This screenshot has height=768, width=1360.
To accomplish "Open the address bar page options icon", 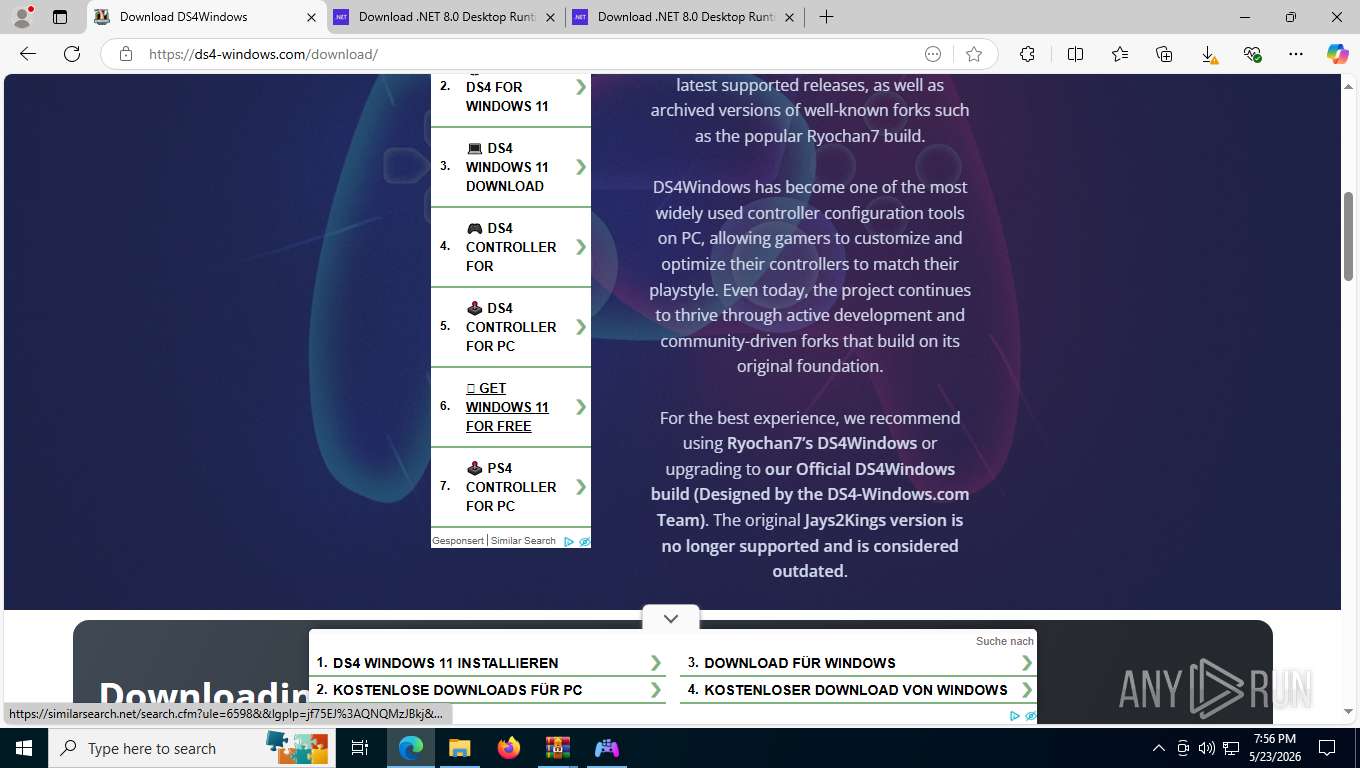I will (x=933, y=54).
